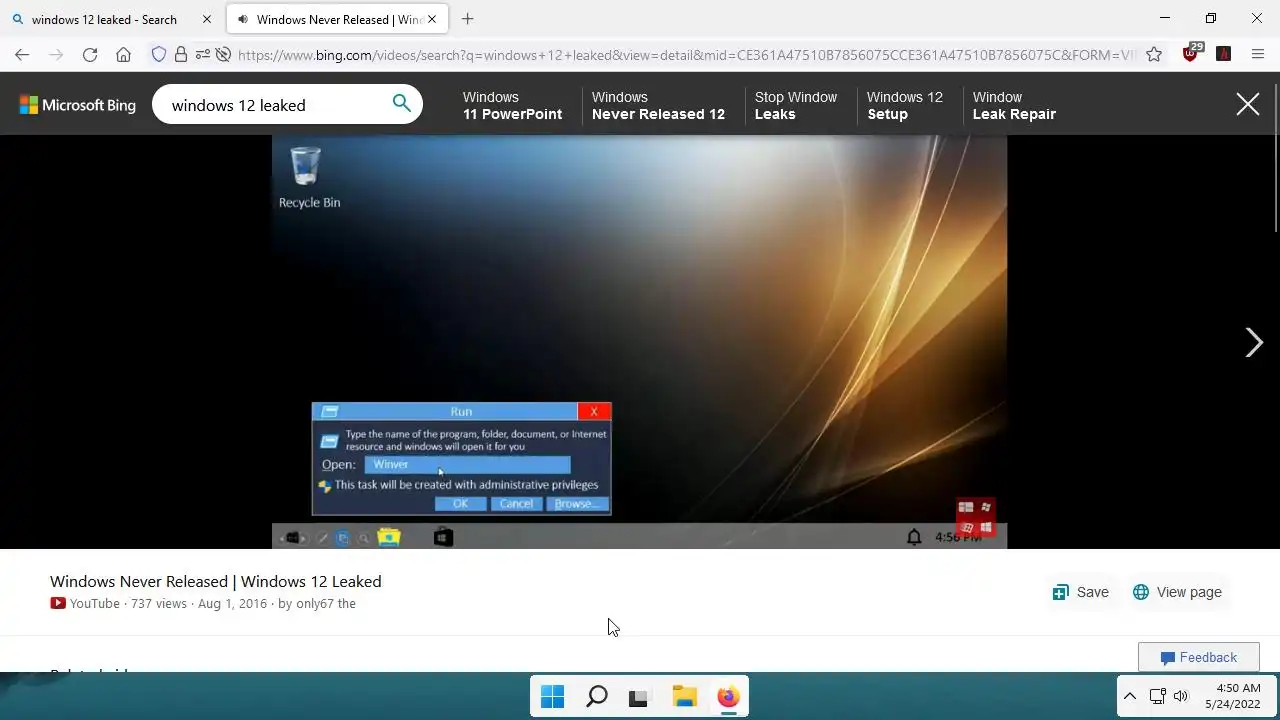Switch to 'windows 12 leaked - Search' tab
The width and height of the screenshot is (1280, 720).
click(x=104, y=19)
